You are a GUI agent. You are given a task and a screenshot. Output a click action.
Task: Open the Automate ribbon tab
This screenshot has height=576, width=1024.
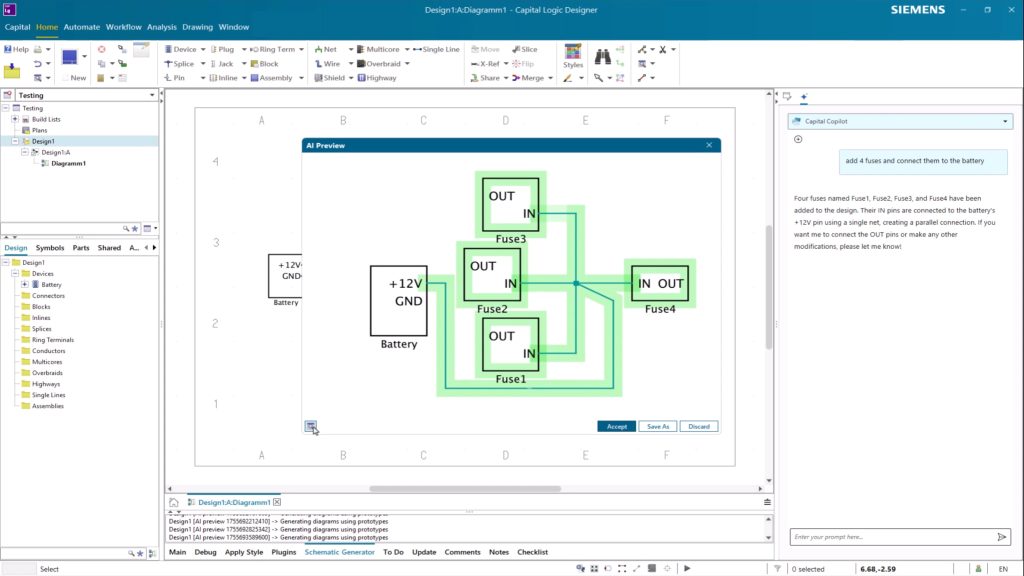point(82,27)
